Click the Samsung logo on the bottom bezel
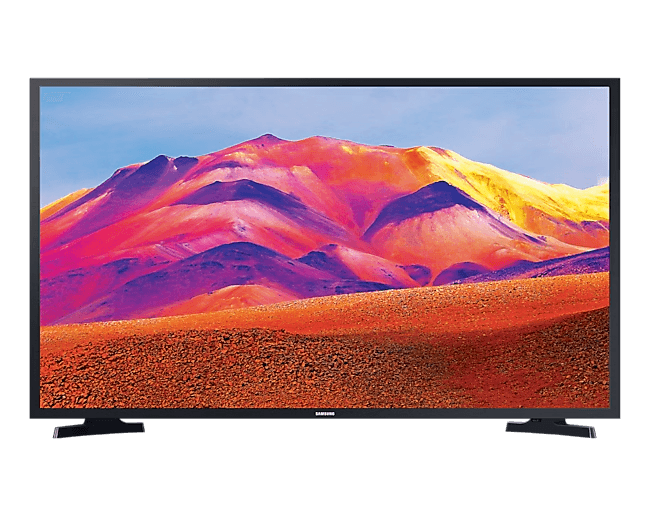Image resolution: width=650 pixels, height=519 pixels. pyautogui.click(x=325, y=413)
